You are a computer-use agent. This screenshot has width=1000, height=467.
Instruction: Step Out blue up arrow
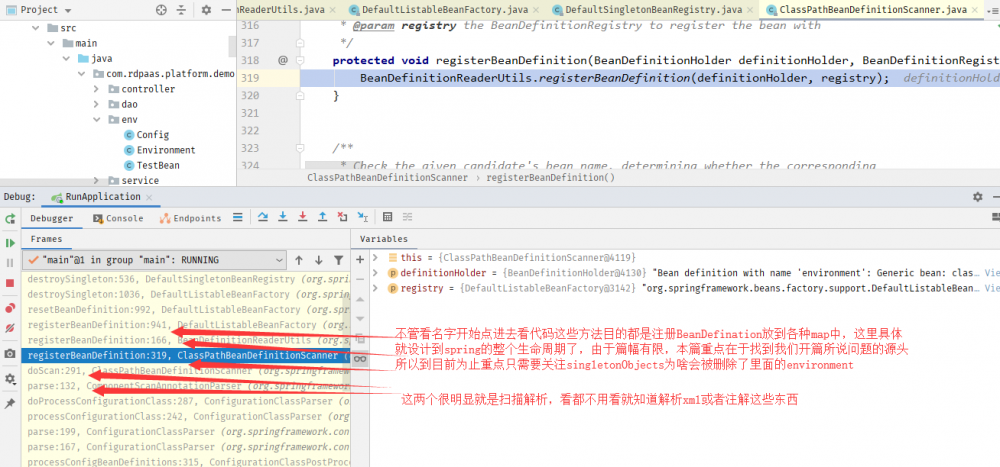coord(323,217)
